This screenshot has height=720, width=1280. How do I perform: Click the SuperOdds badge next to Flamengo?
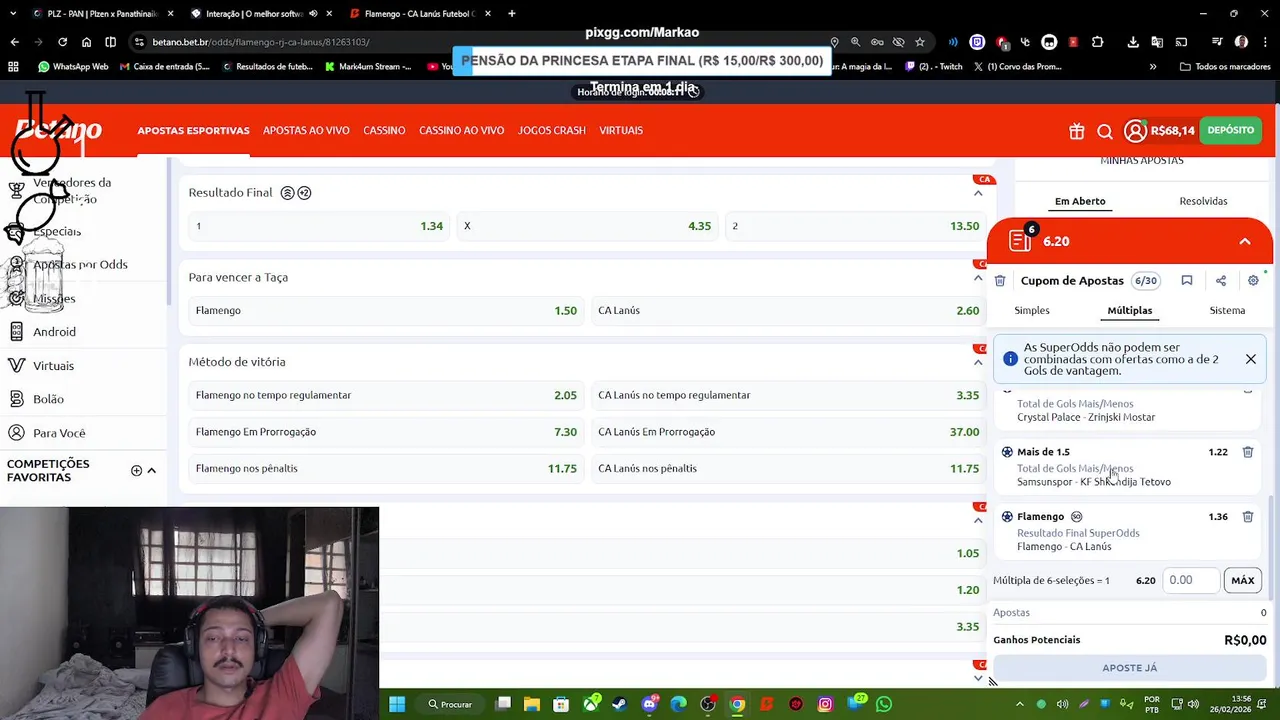[1076, 517]
